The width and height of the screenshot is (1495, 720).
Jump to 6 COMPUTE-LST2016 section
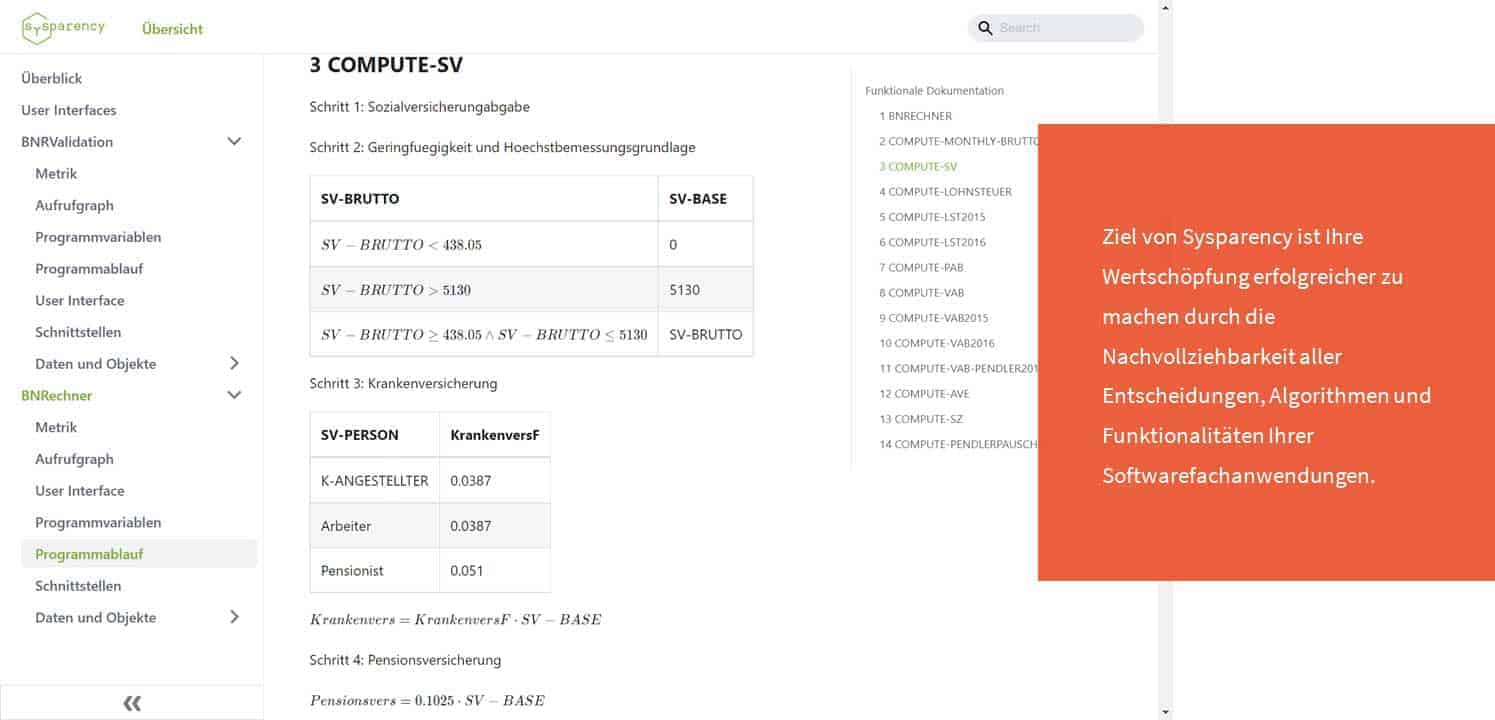pyautogui.click(x=932, y=242)
